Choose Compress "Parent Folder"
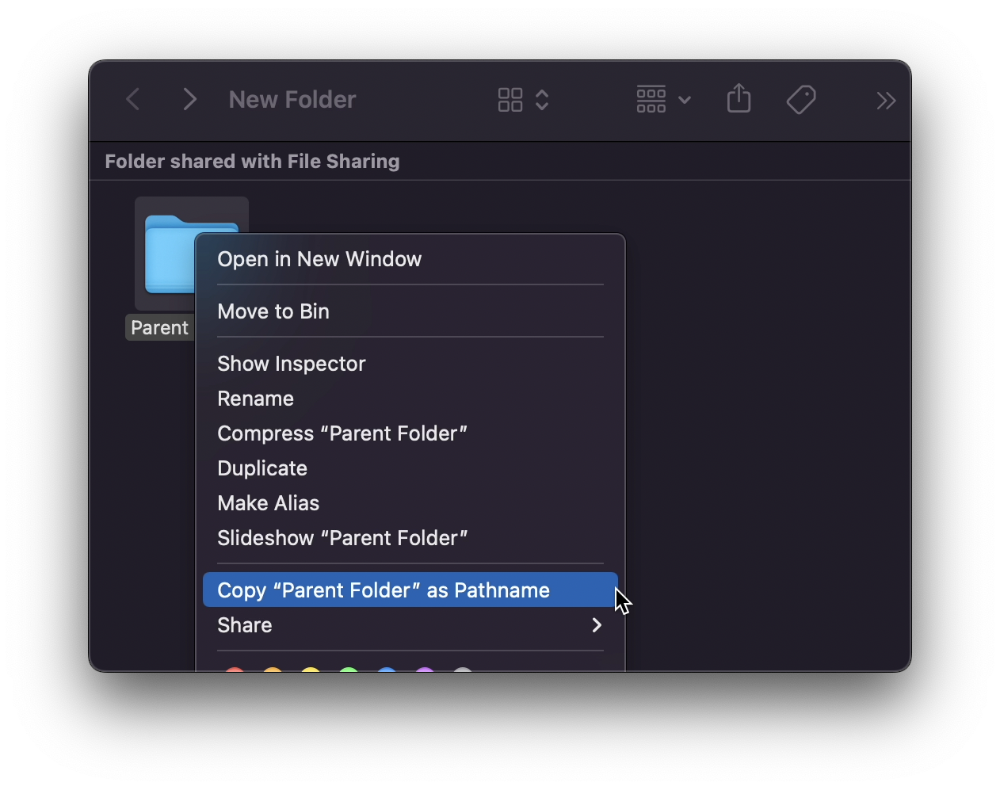 [410, 434]
